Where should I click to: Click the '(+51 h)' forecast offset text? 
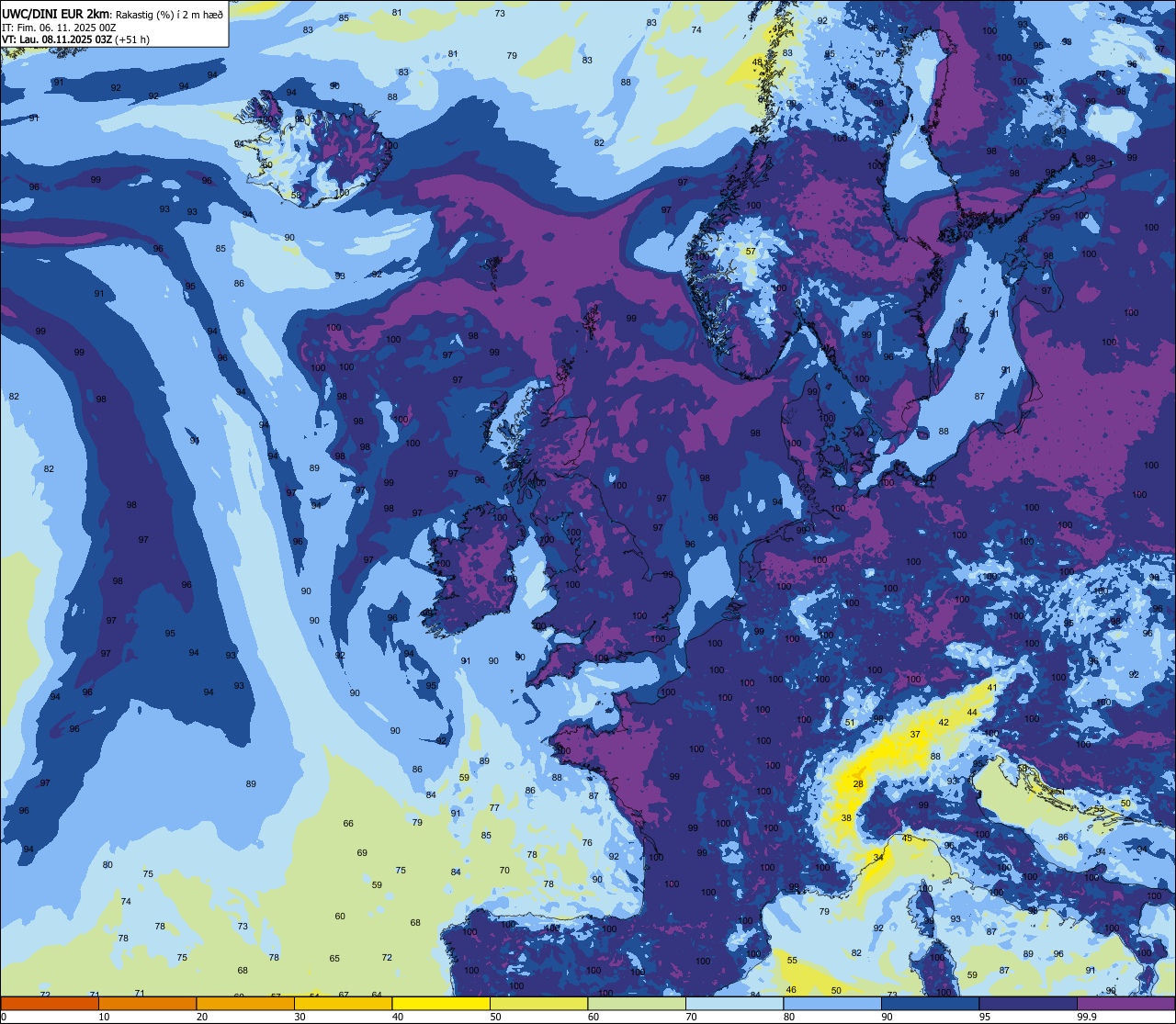(x=133, y=40)
